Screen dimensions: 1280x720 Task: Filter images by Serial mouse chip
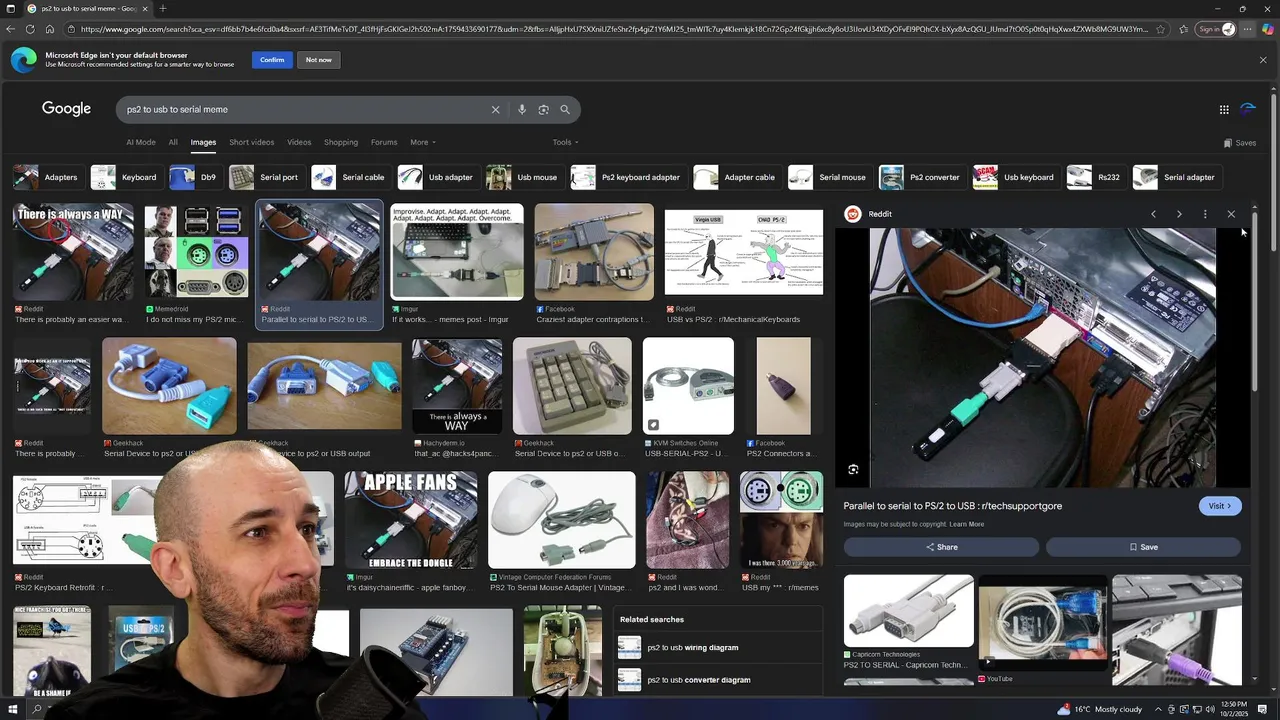[828, 177]
